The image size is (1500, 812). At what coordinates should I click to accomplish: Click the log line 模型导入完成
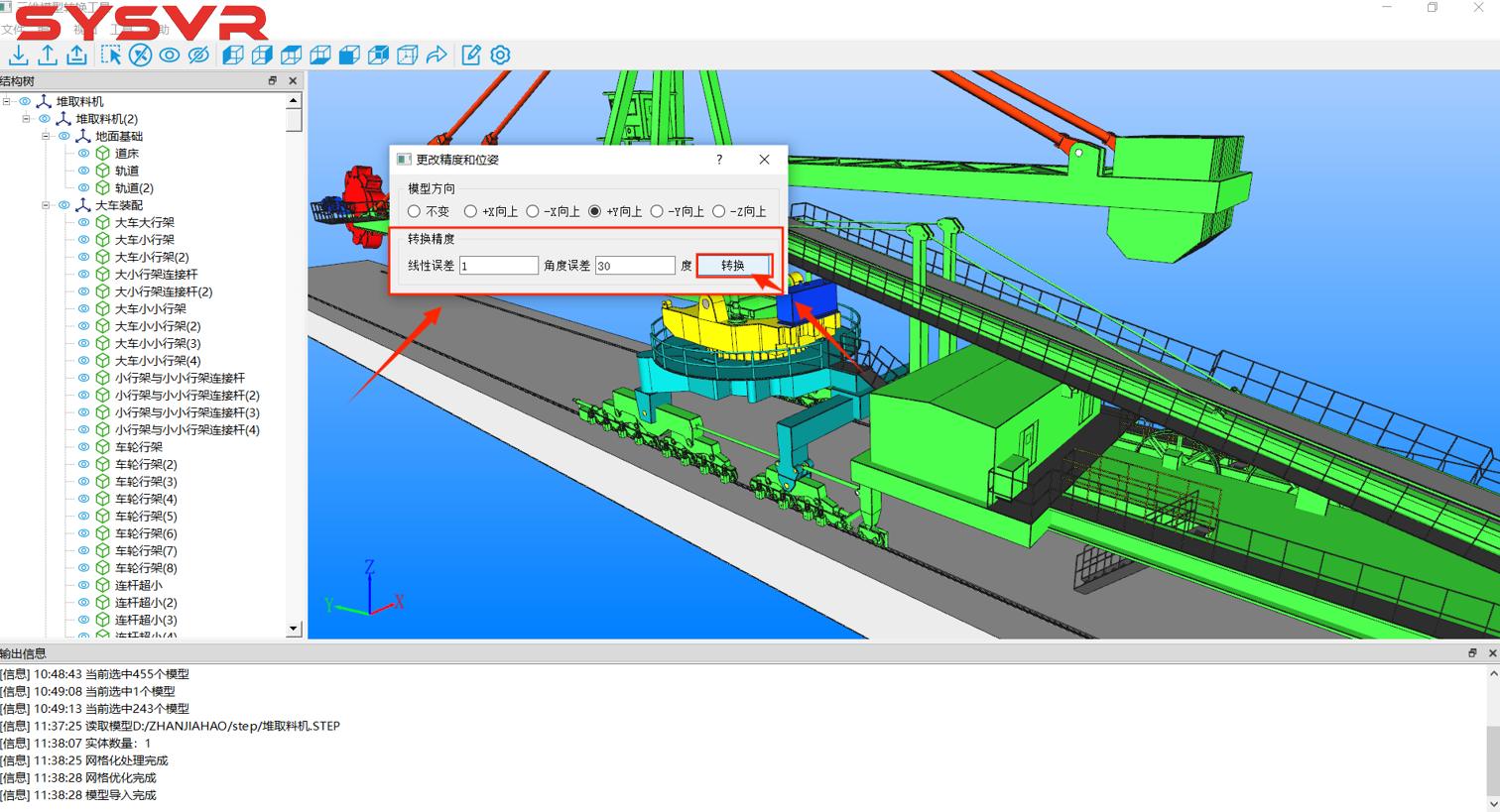tap(78, 795)
